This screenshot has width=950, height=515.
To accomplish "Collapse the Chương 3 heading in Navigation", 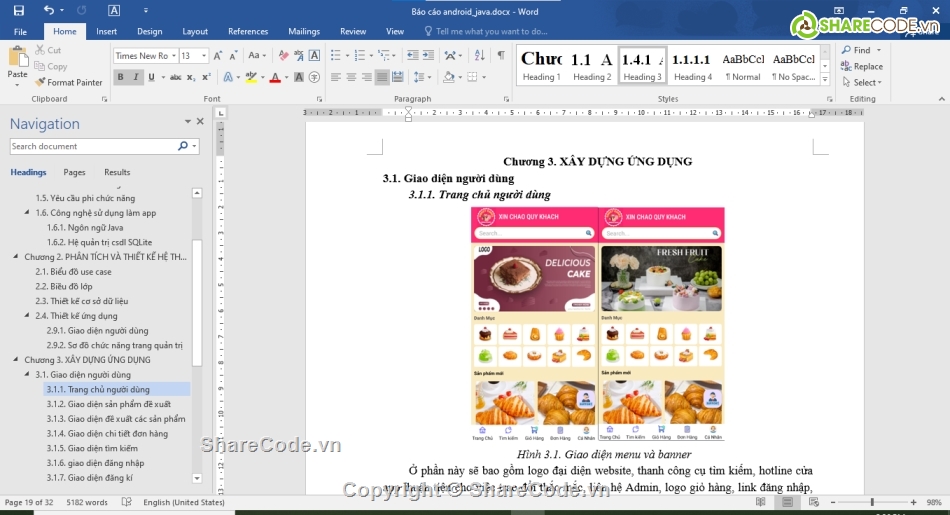I will point(16,360).
